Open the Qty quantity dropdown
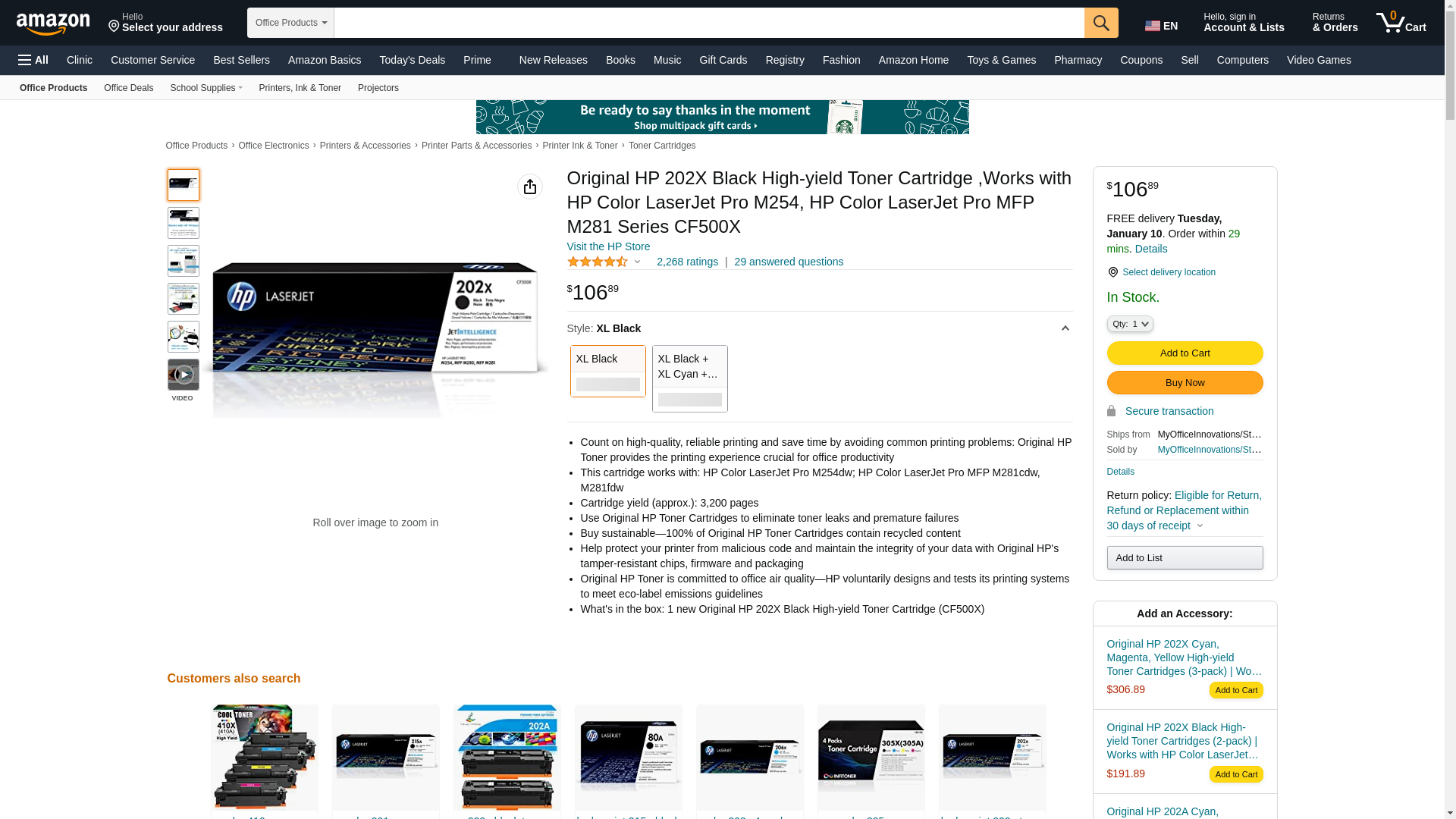The height and width of the screenshot is (819, 1456). pos(1129,324)
